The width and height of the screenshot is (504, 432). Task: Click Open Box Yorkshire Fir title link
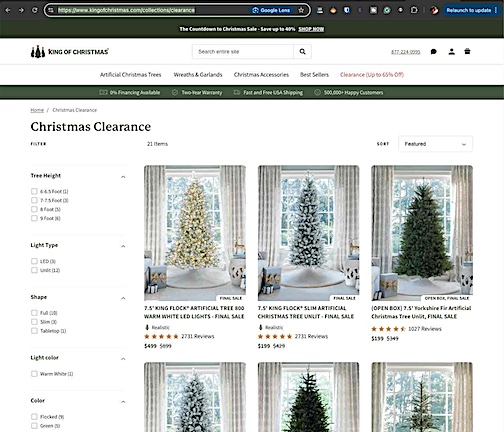(x=421, y=312)
